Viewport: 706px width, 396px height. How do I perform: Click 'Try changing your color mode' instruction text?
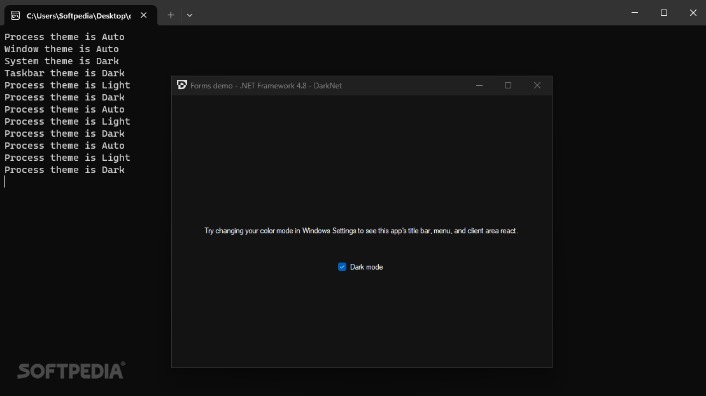point(360,230)
